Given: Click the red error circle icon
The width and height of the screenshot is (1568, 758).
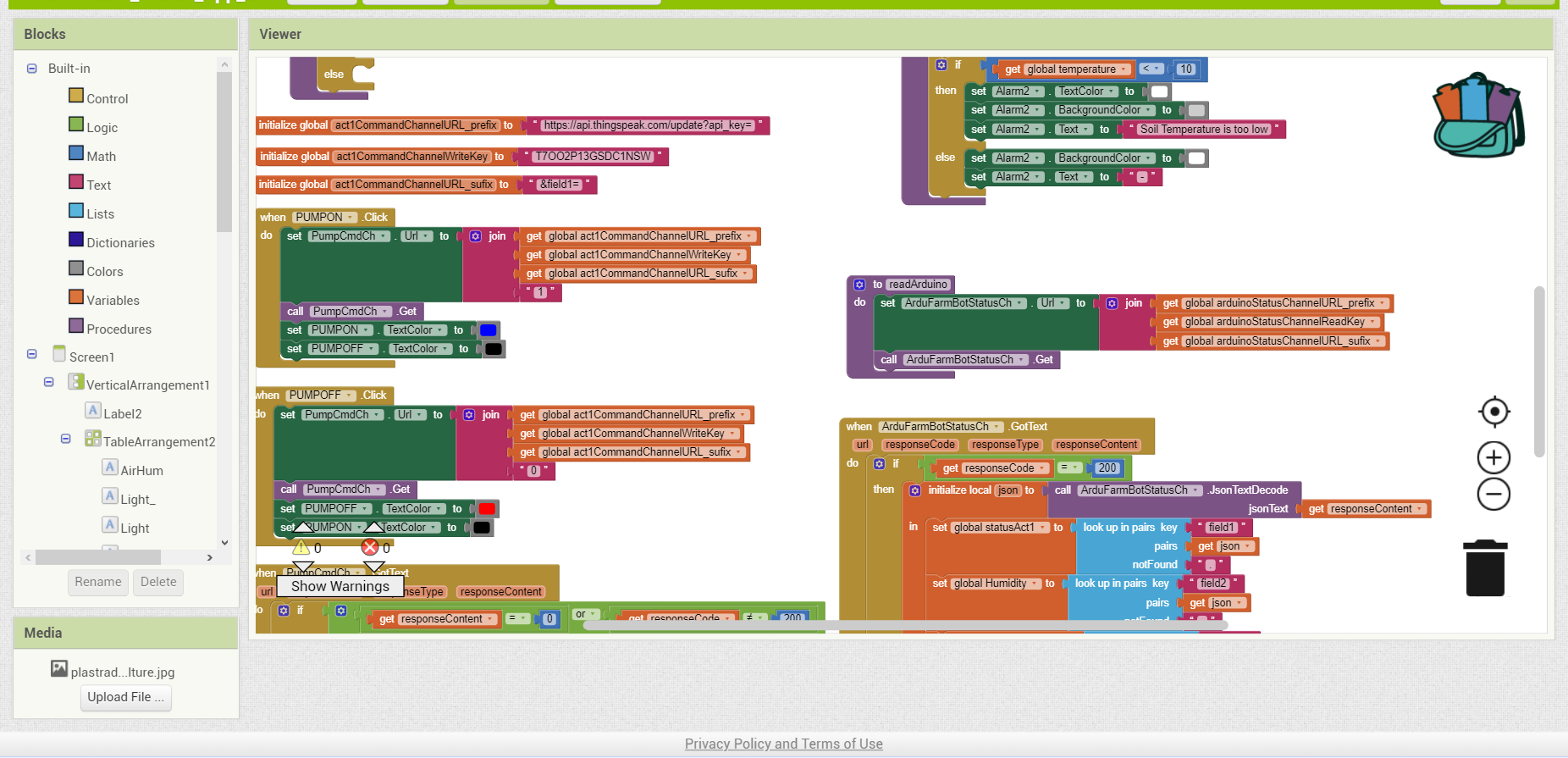Looking at the screenshot, I should pyautogui.click(x=370, y=547).
